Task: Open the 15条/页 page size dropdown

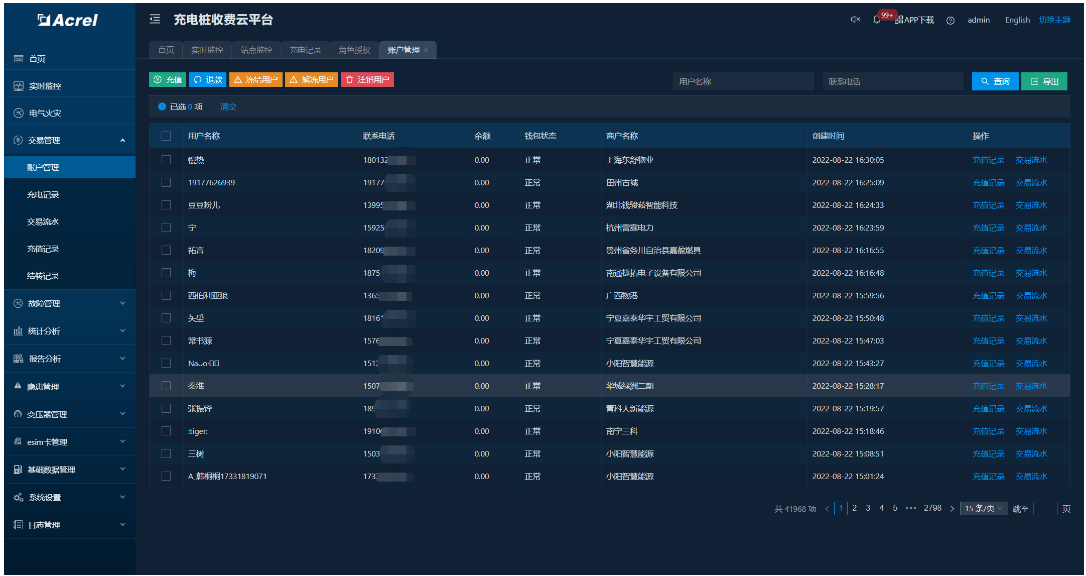Action: point(983,509)
